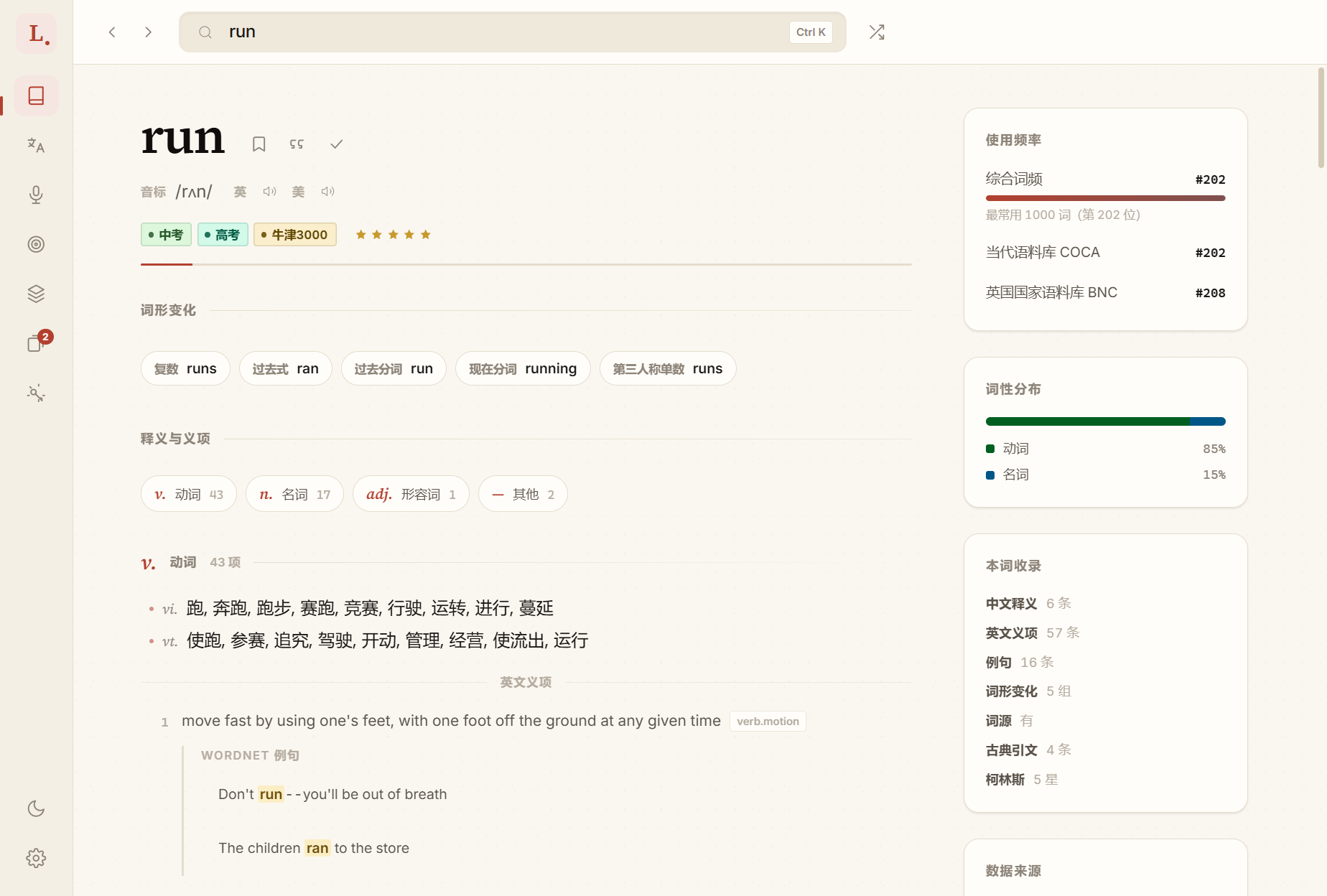1327x896 pixels.
Task: Mark run as learned with checkmark
Action: [x=336, y=144]
